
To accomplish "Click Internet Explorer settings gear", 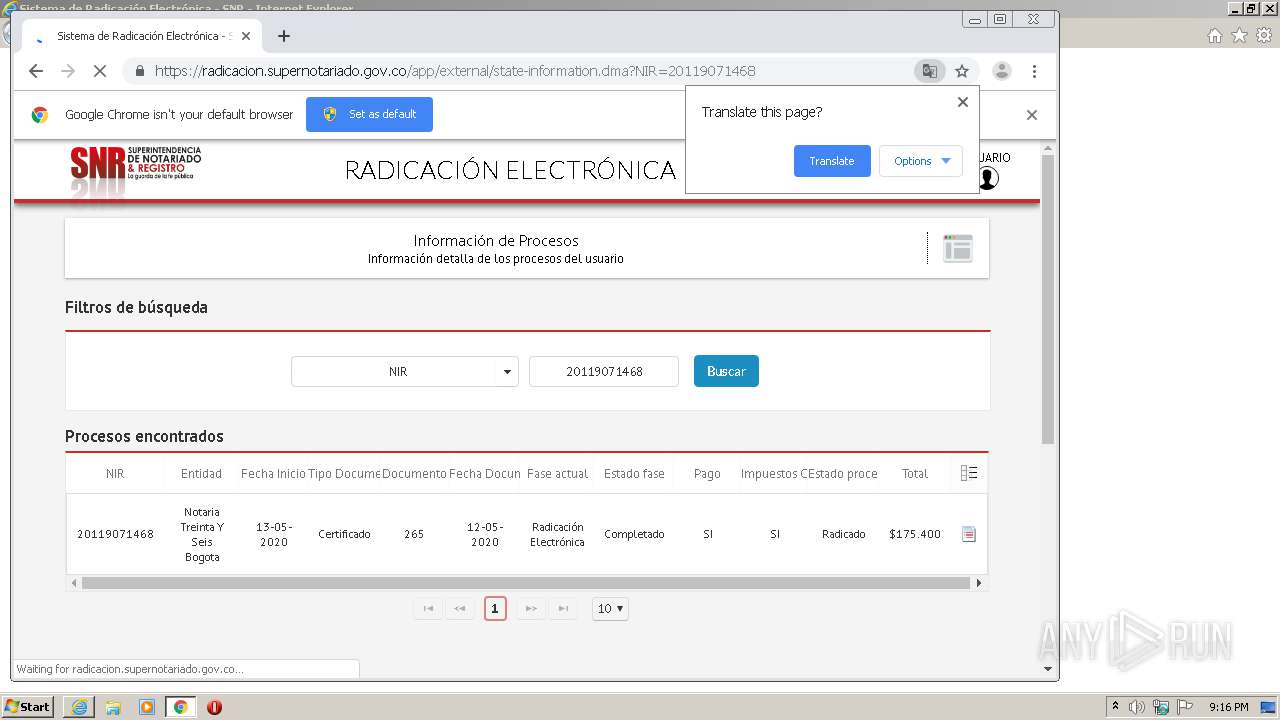I will click(1264, 36).
